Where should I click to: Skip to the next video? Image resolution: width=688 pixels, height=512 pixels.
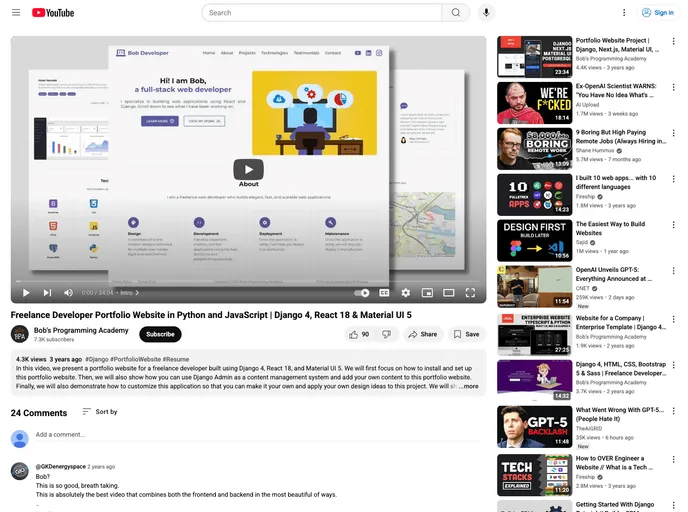click(x=47, y=293)
